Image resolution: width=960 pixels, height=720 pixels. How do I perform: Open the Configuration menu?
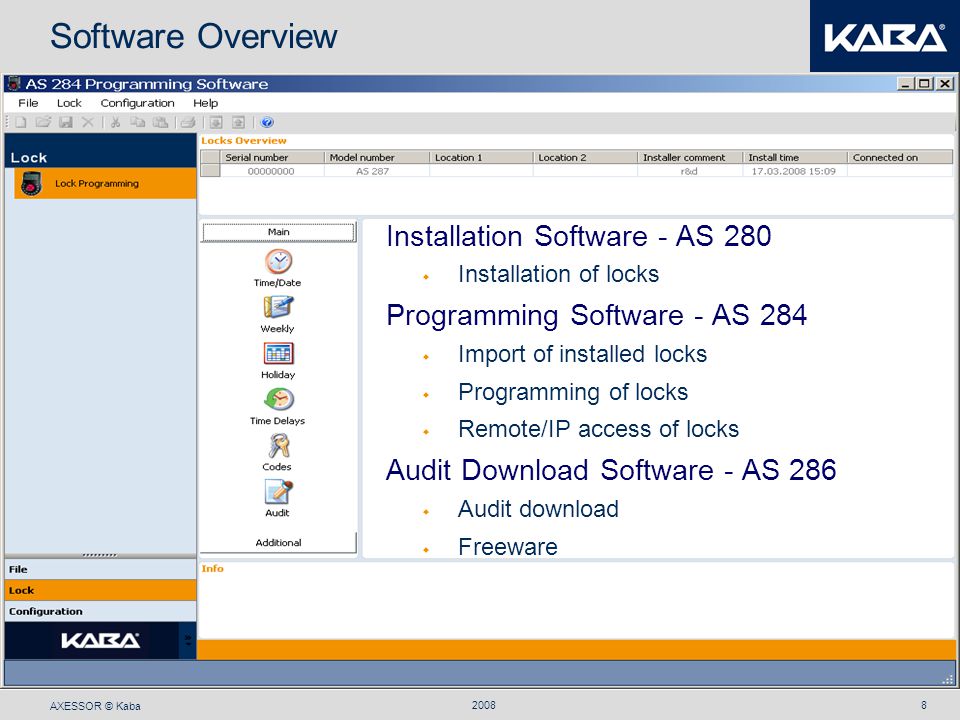(137, 103)
